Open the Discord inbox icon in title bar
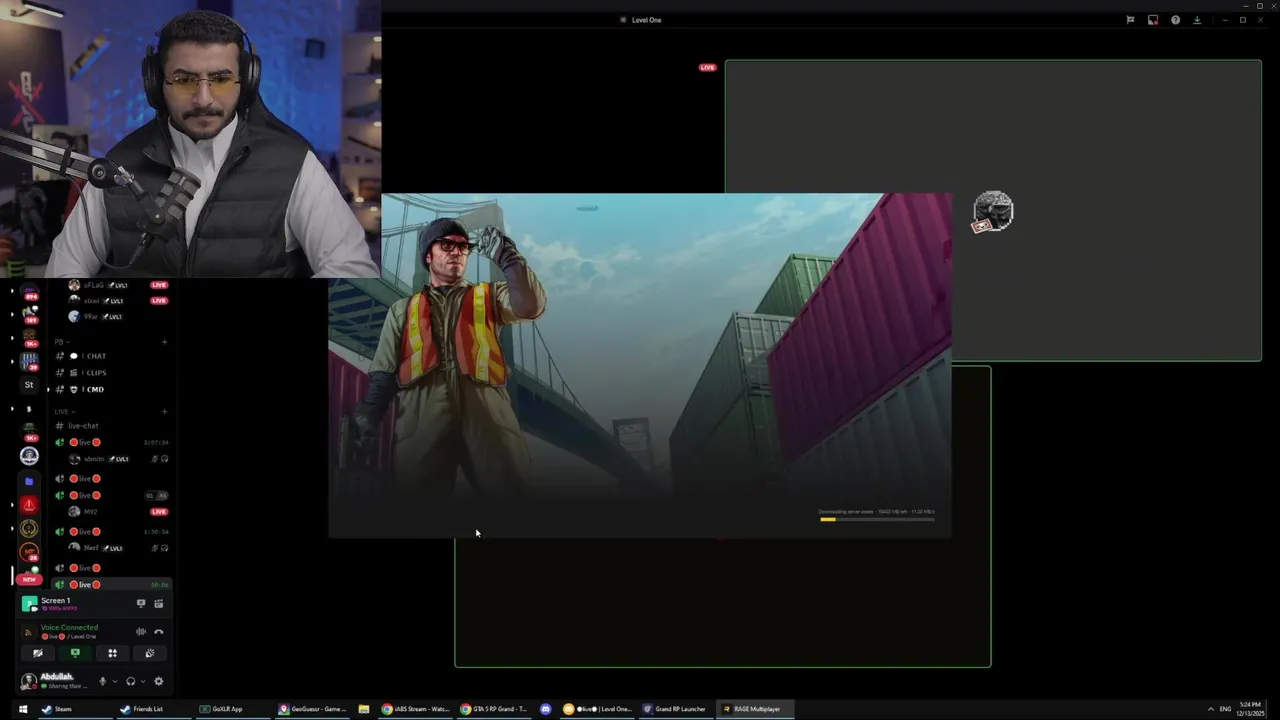1280x720 pixels. pyautogui.click(x=1153, y=20)
